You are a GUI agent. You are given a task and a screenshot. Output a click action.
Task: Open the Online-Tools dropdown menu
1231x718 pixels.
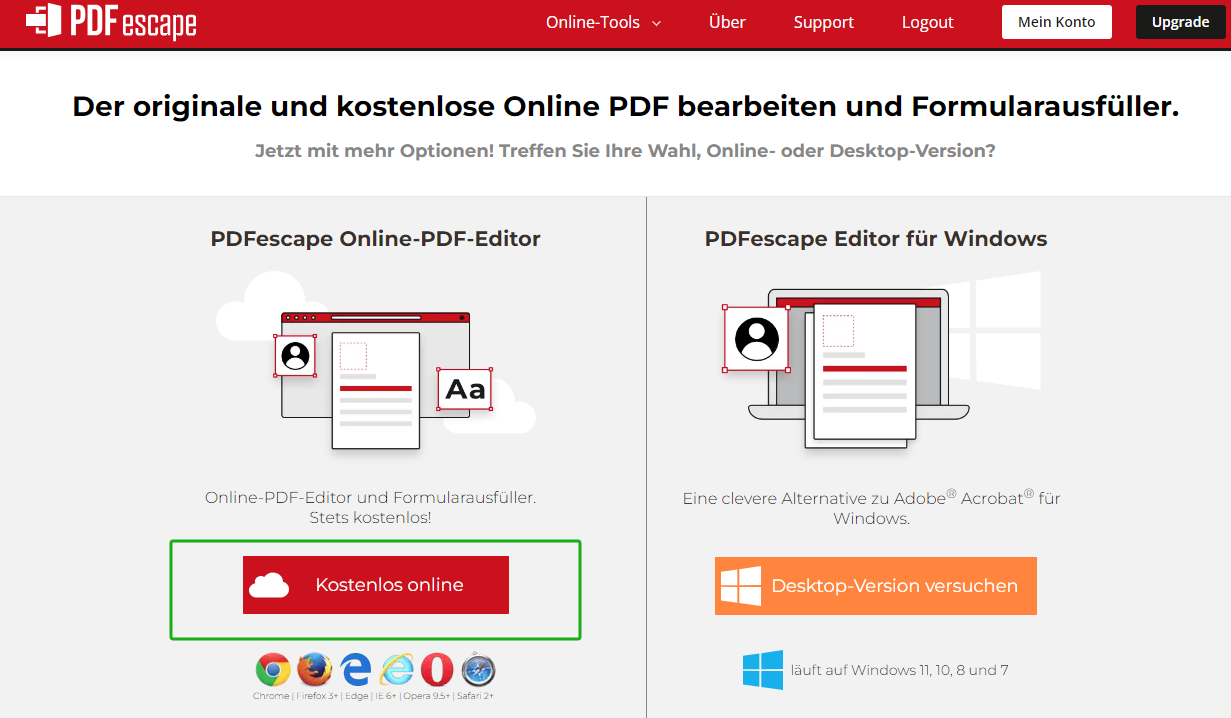click(603, 22)
